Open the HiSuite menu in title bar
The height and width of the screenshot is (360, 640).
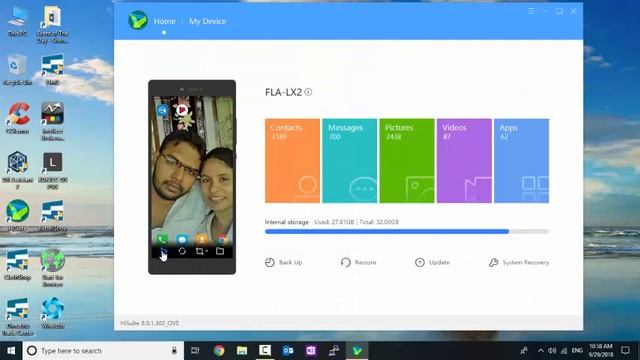coord(531,11)
